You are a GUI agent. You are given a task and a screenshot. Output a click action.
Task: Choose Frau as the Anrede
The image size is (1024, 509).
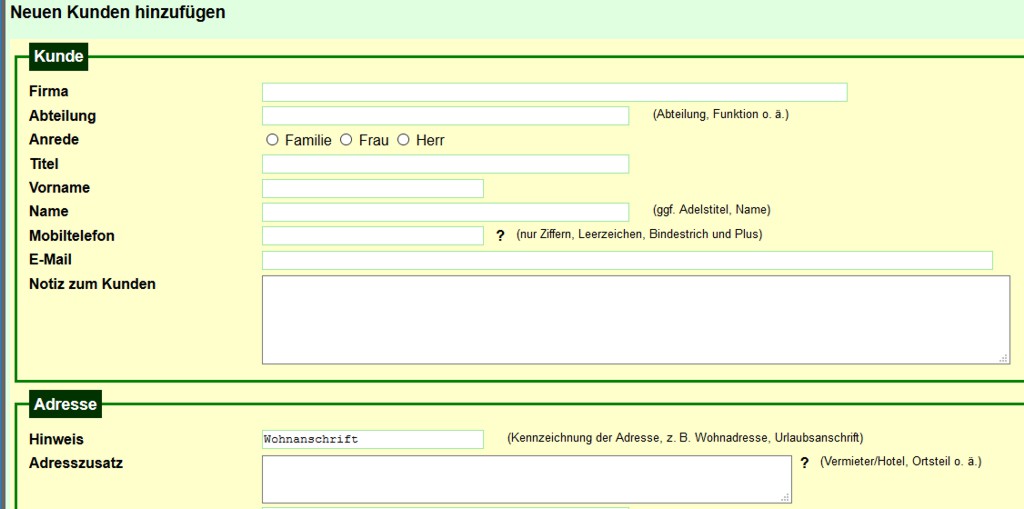click(346, 140)
